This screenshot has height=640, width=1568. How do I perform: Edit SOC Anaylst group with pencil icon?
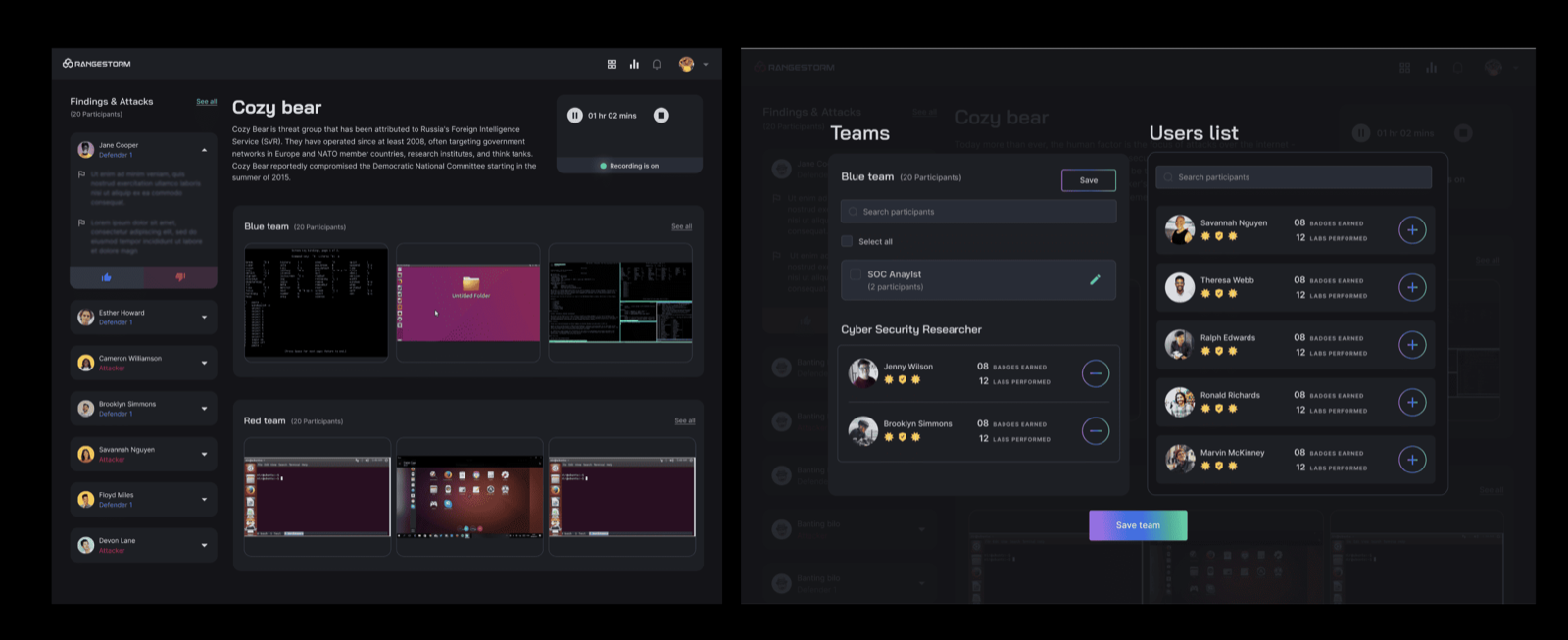1095,280
